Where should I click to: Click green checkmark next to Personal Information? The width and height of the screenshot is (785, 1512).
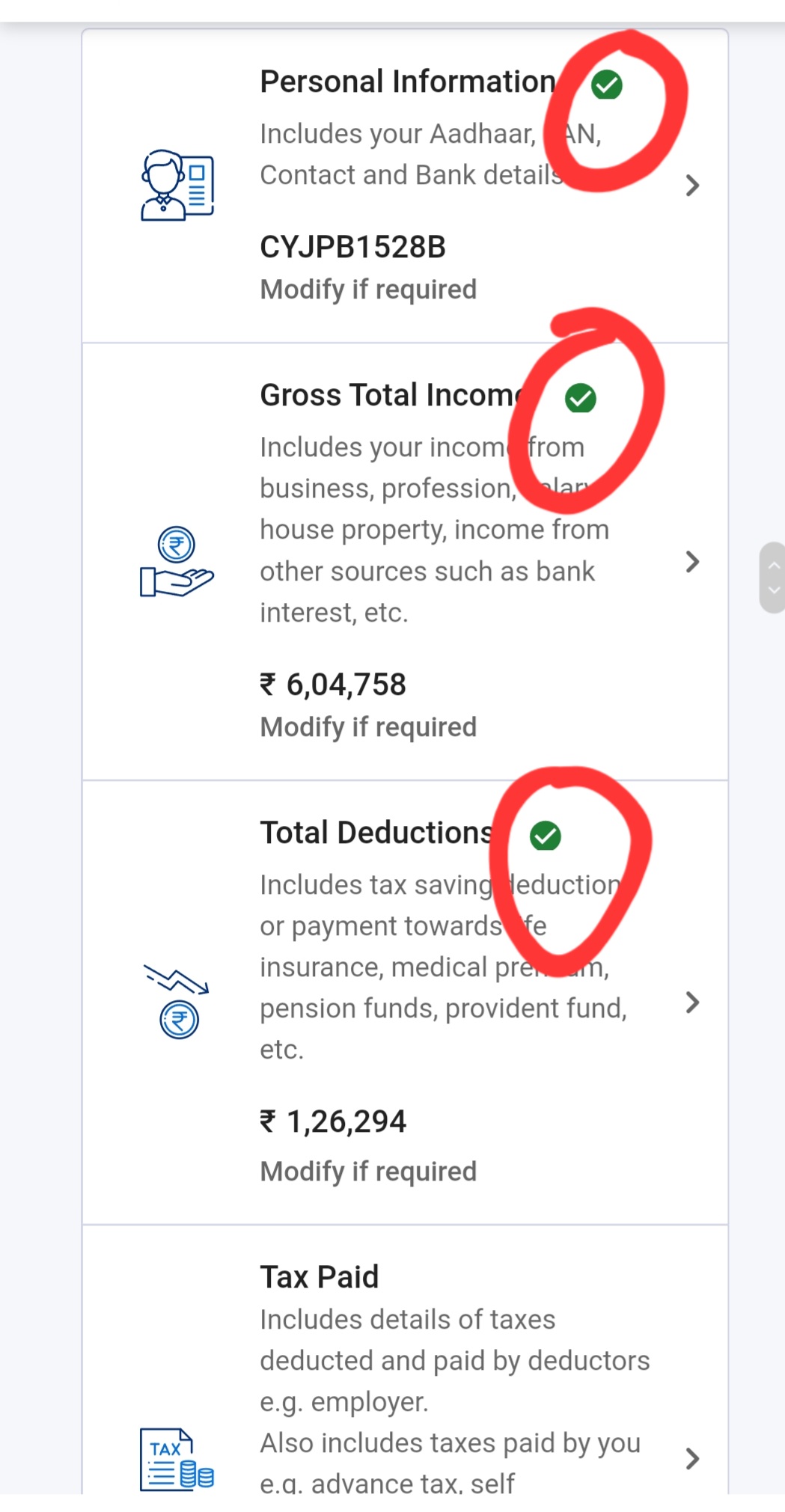tap(606, 85)
